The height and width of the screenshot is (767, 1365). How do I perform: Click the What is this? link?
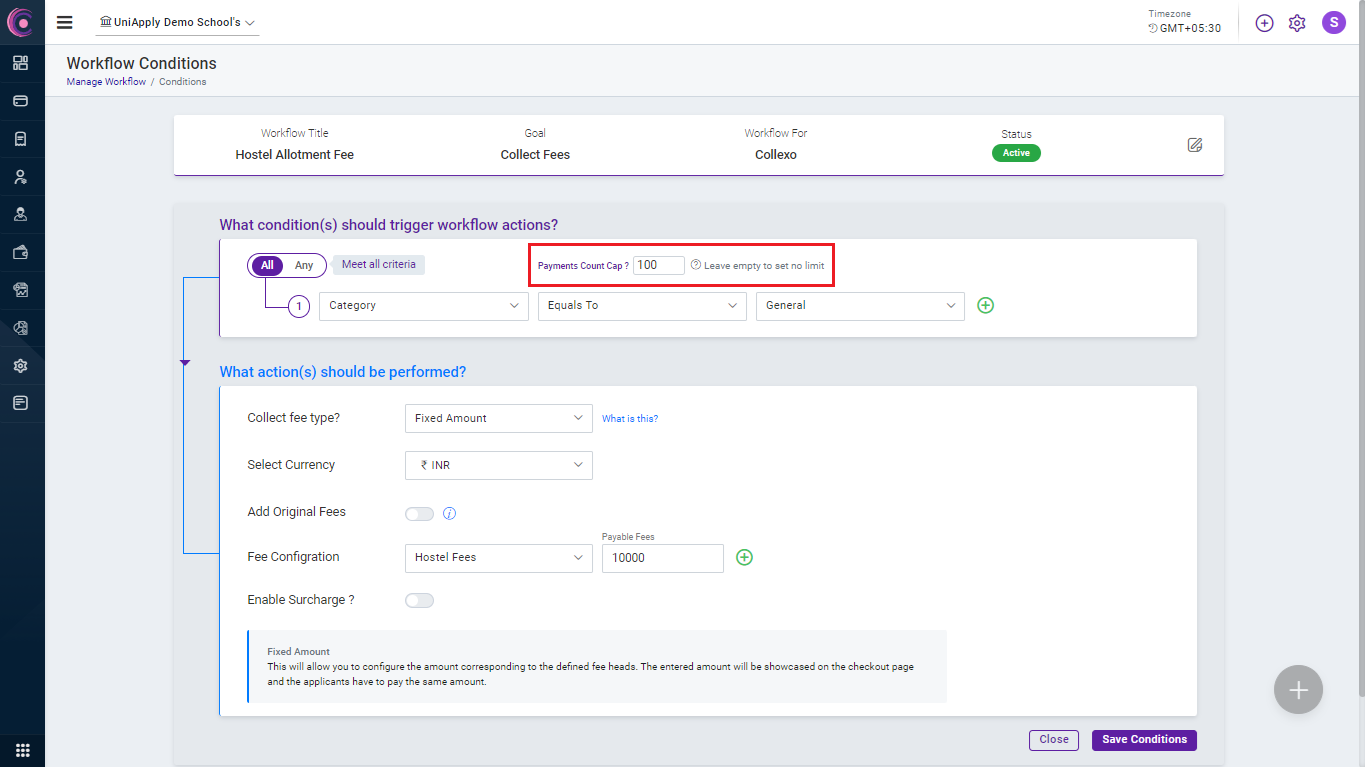[x=630, y=419]
